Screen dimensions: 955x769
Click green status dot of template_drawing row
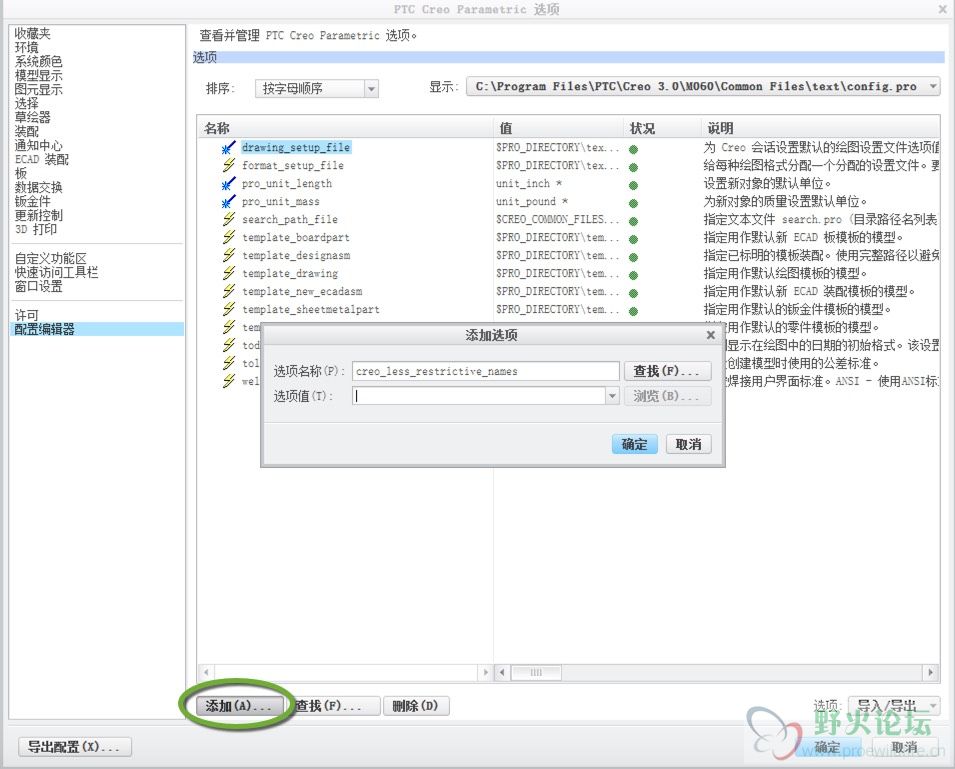tap(633, 275)
